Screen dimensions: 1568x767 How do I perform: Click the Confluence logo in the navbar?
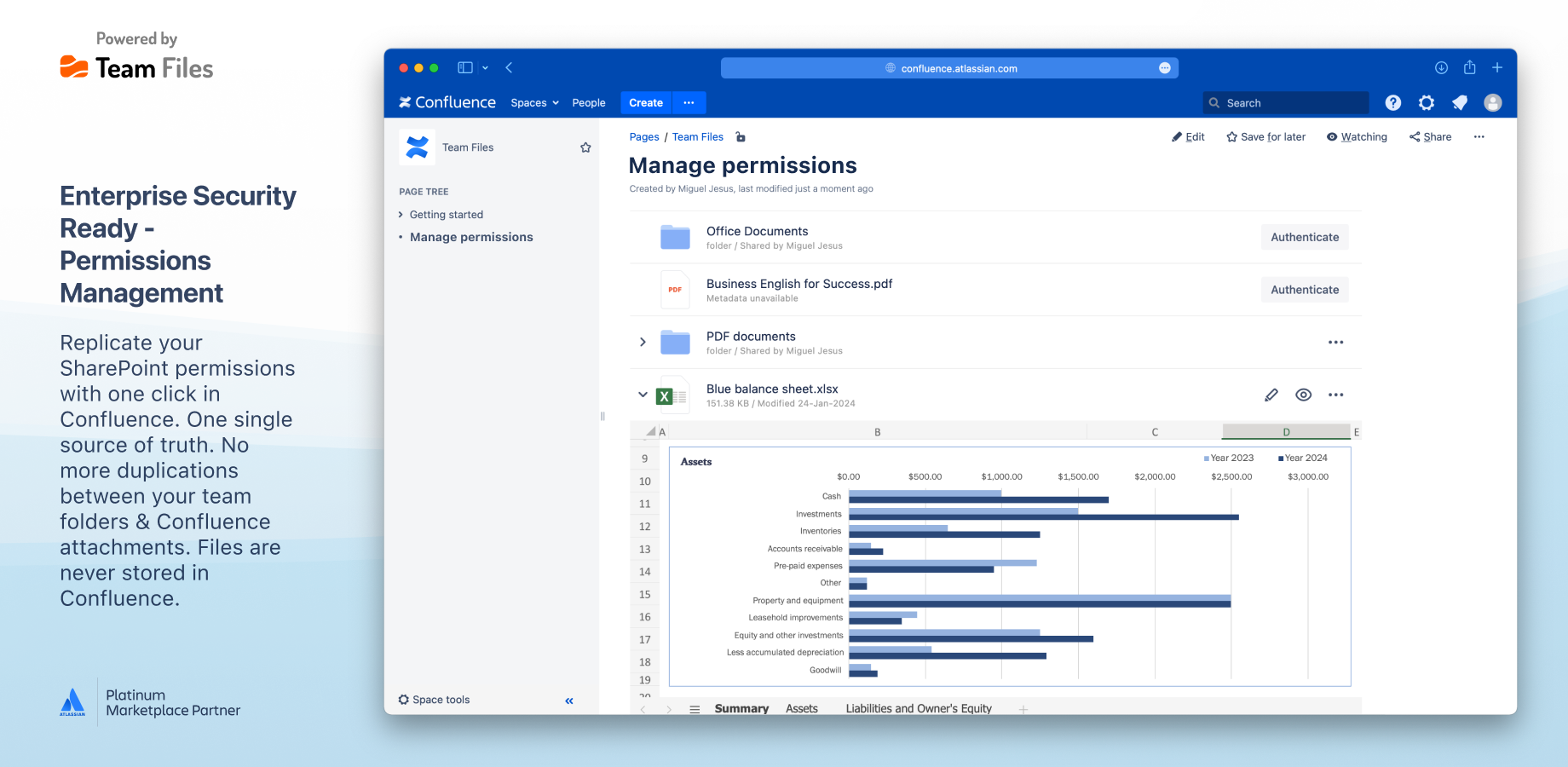[x=447, y=101]
